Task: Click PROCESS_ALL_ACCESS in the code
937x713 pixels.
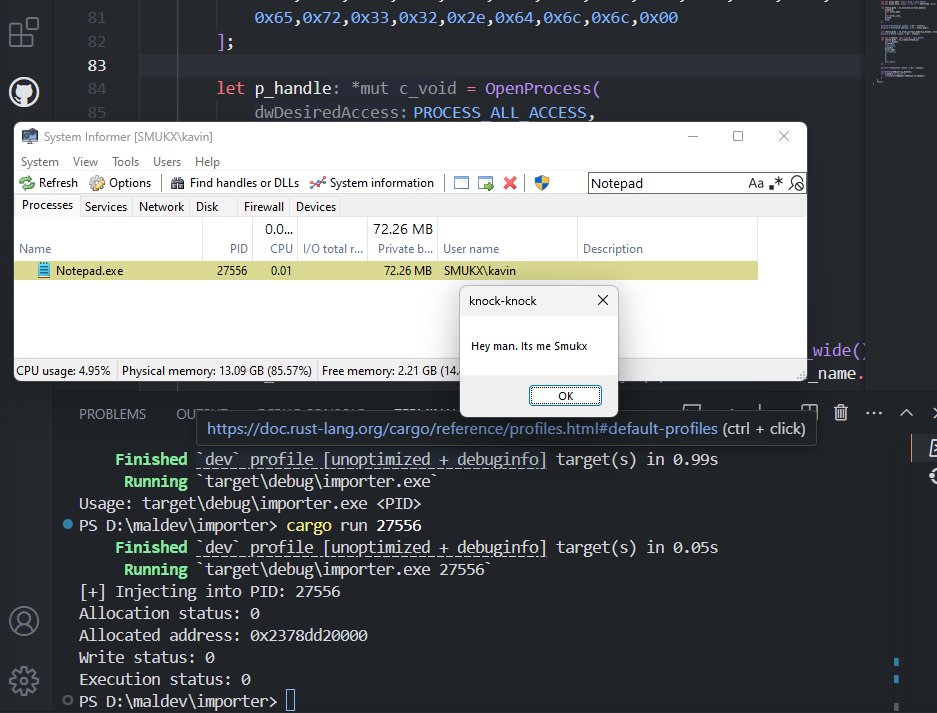Action: pyautogui.click(x=500, y=112)
